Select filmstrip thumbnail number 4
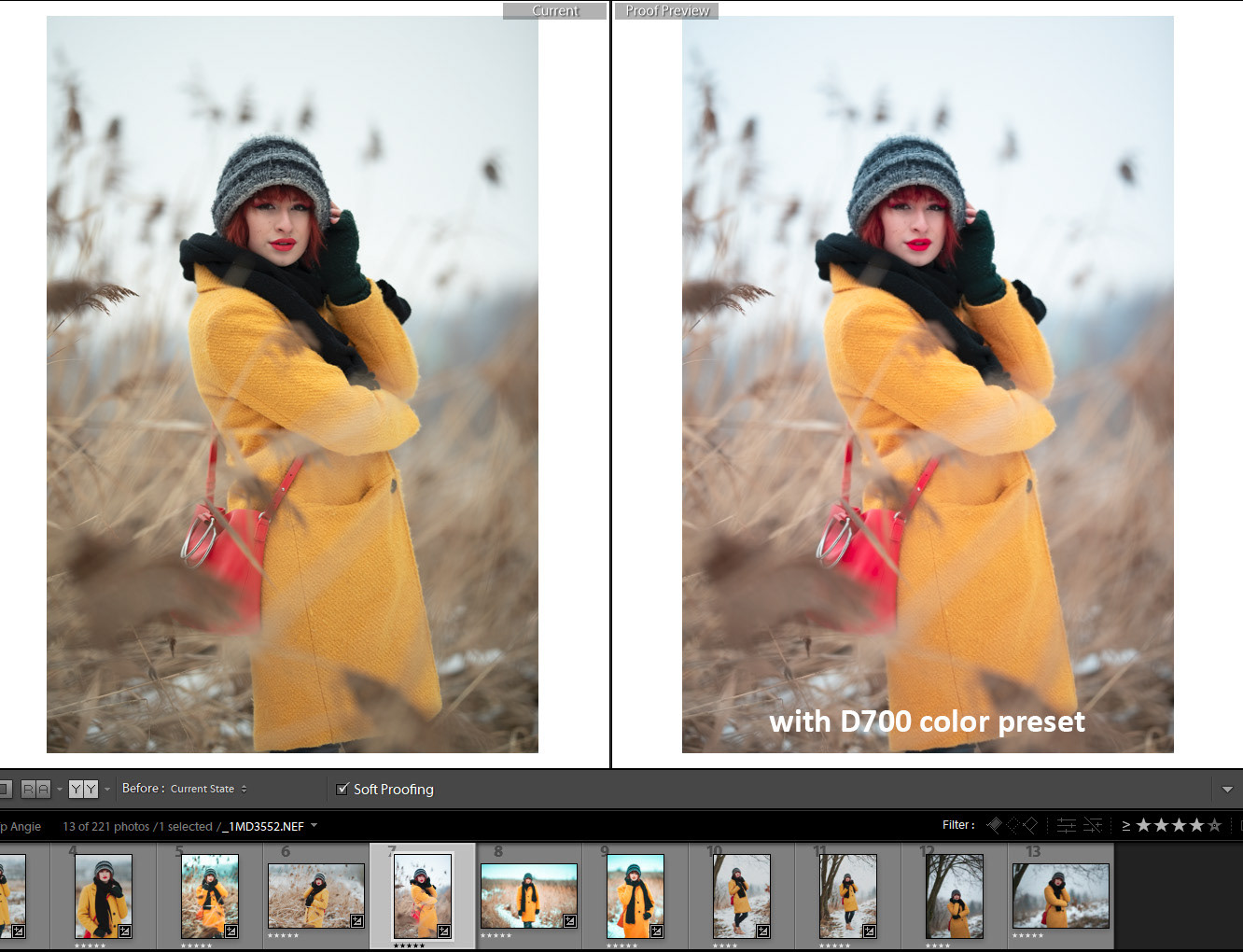This screenshot has width=1243, height=952. 103,896
